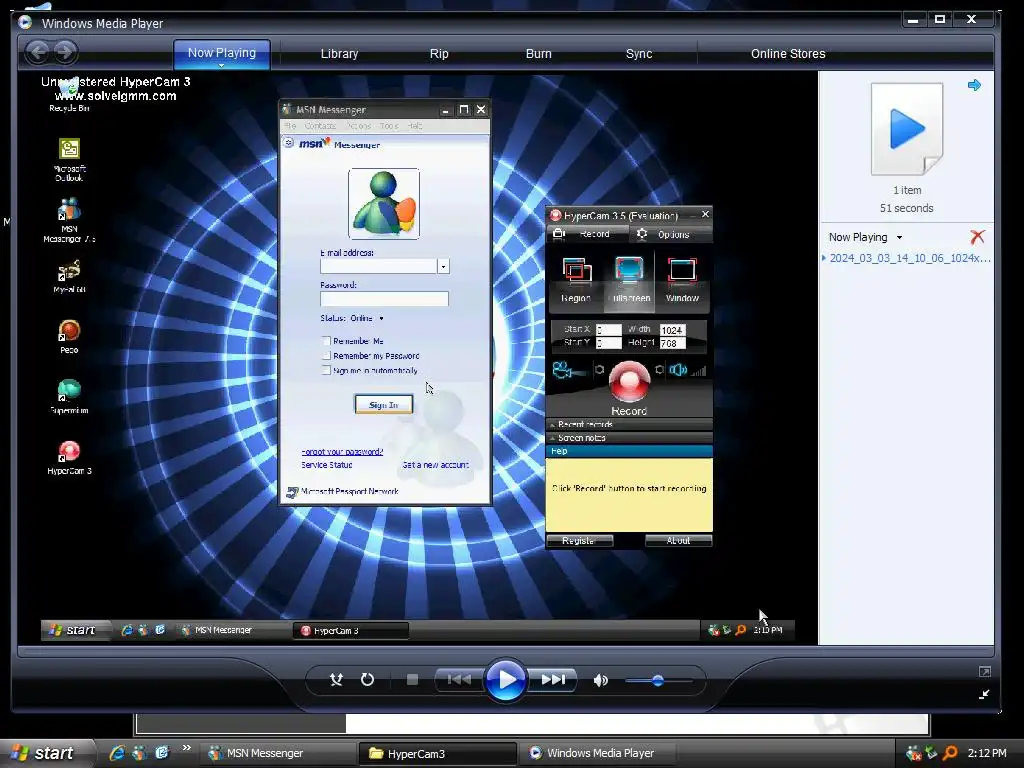The width and height of the screenshot is (1024, 768).
Task: Click the HyperCam Register button
Action: (579, 541)
